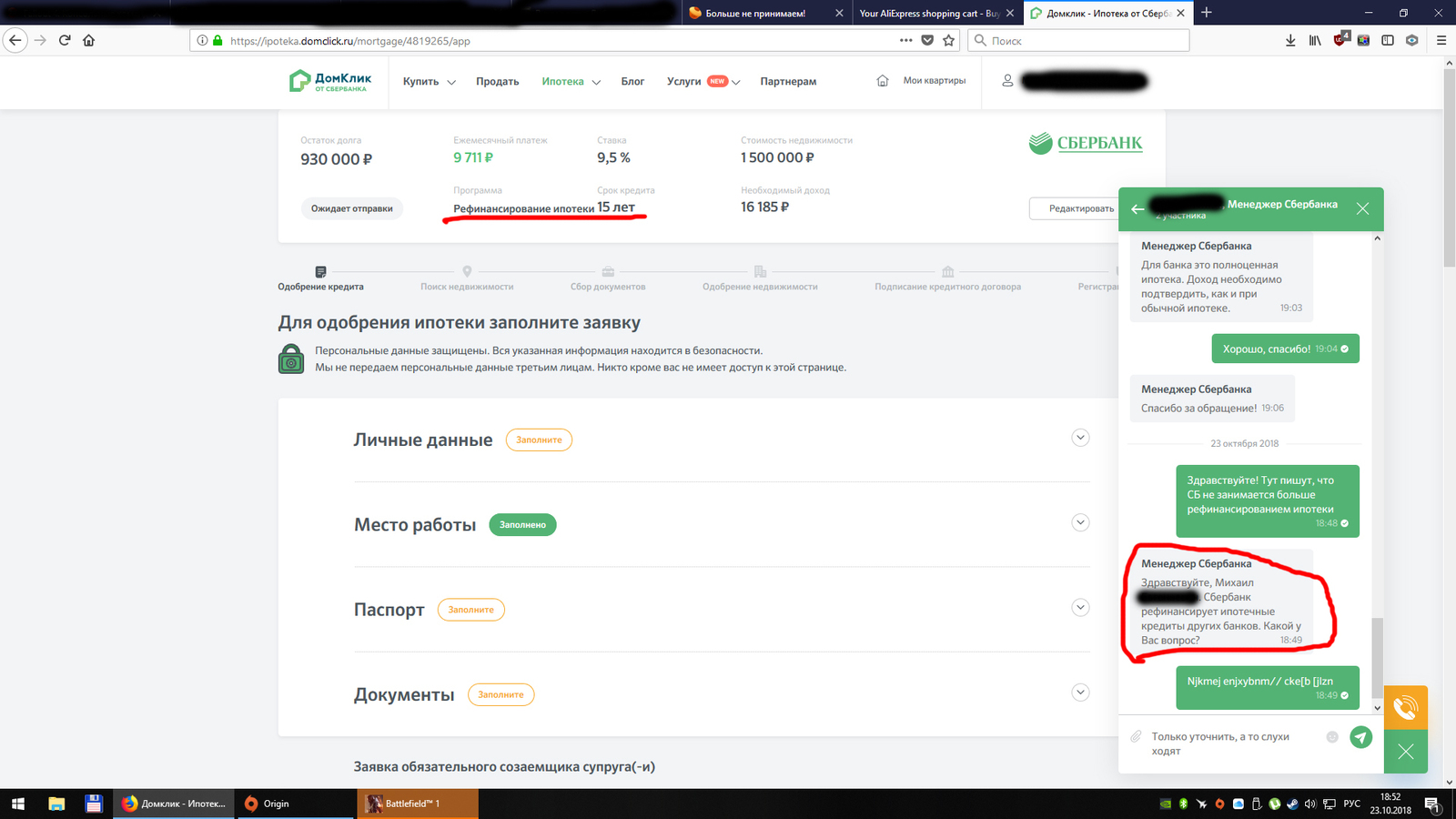Open the user profile icon
Image resolution: width=1456 pixels, height=819 pixels.
point(1007,81)
